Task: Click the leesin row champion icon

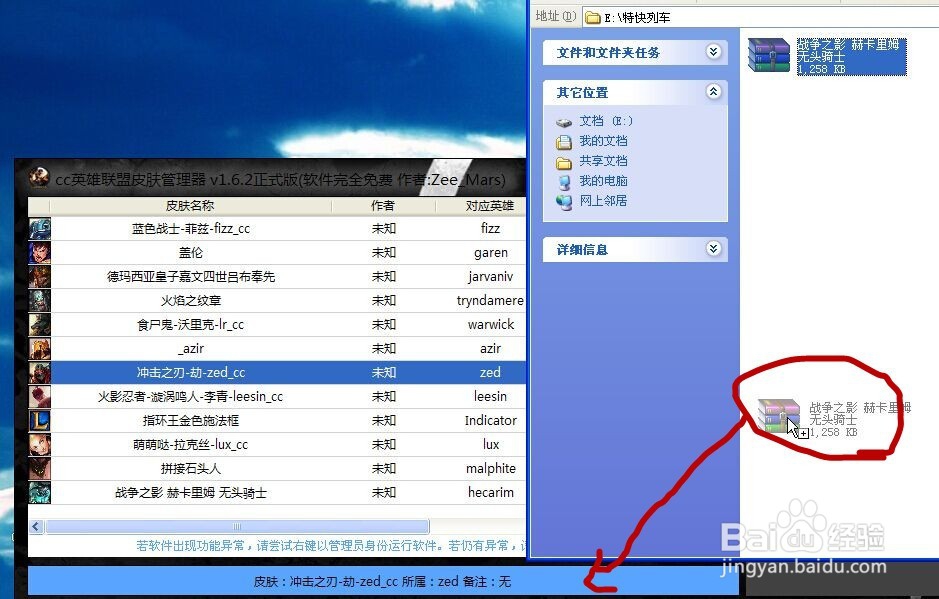Action: point(40,397)
